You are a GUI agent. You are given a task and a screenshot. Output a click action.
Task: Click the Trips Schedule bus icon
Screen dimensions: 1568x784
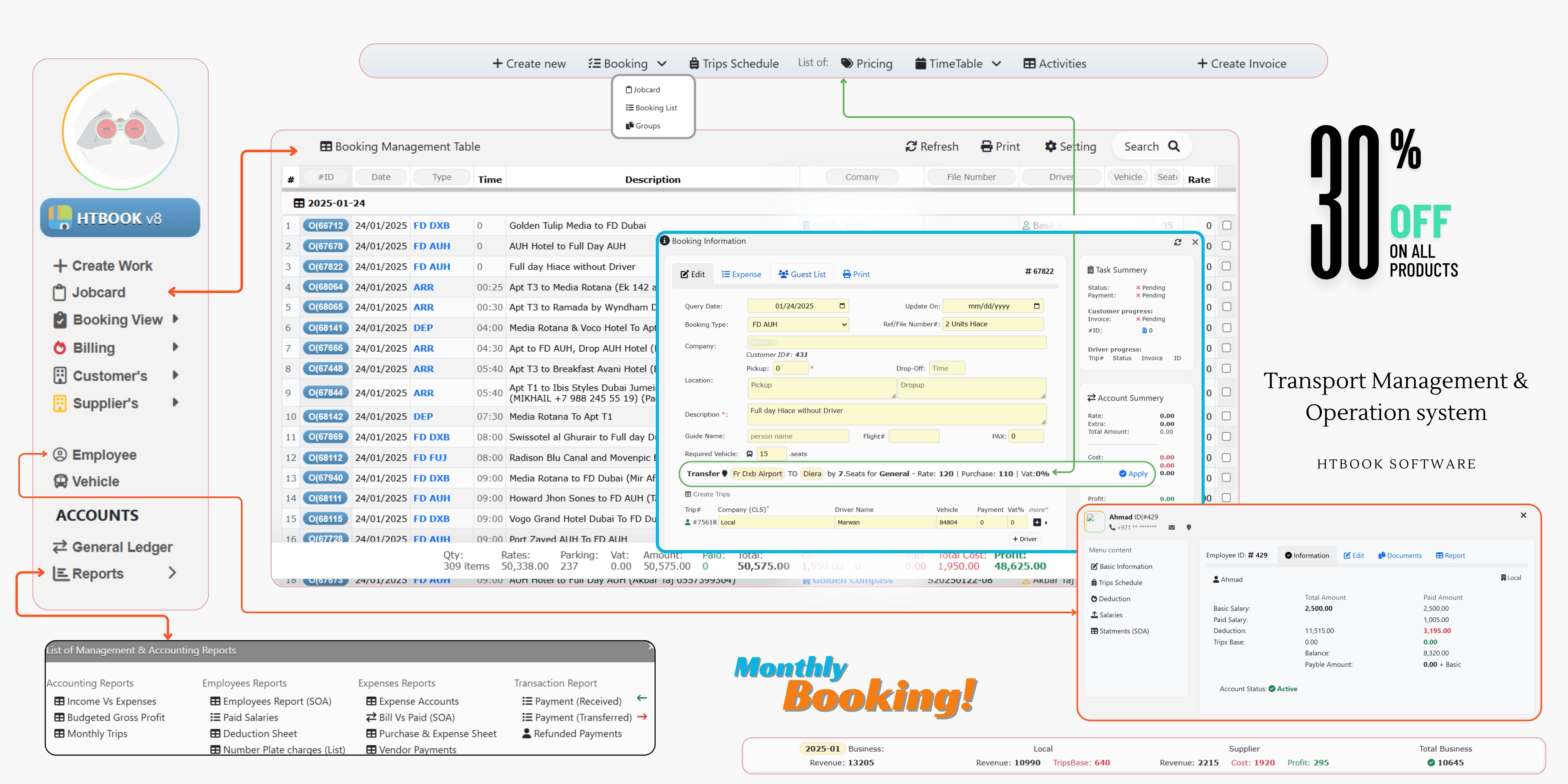click(694, 63)
